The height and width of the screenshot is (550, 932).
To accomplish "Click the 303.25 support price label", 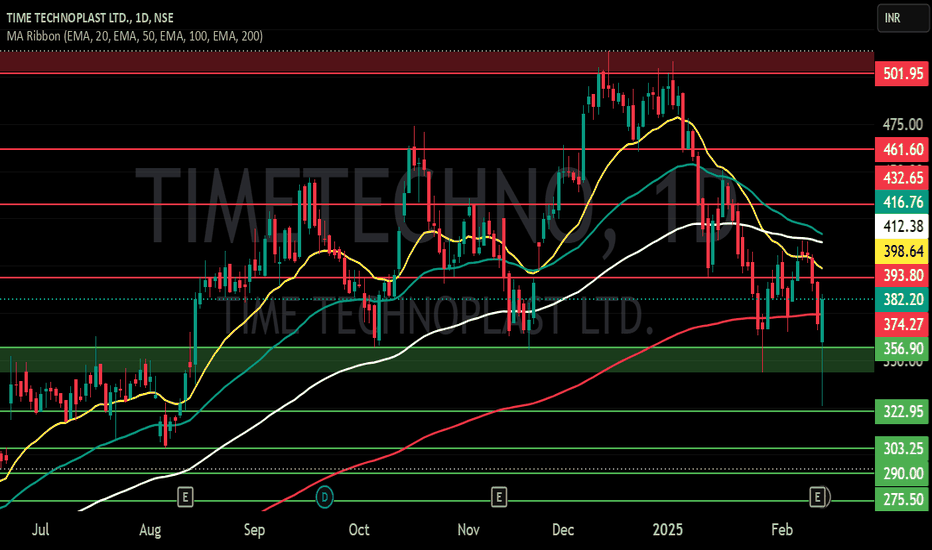I will 902,448.
